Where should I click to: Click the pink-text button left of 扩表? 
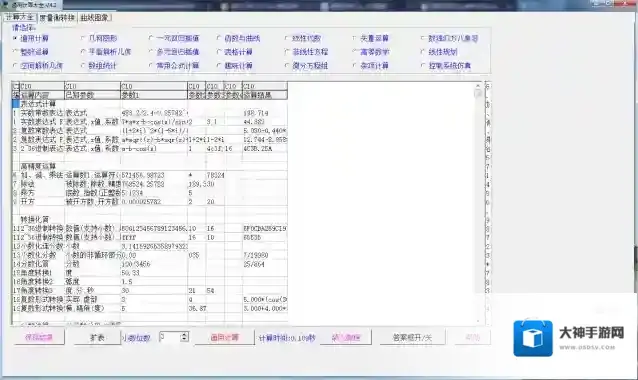[39, 337]
